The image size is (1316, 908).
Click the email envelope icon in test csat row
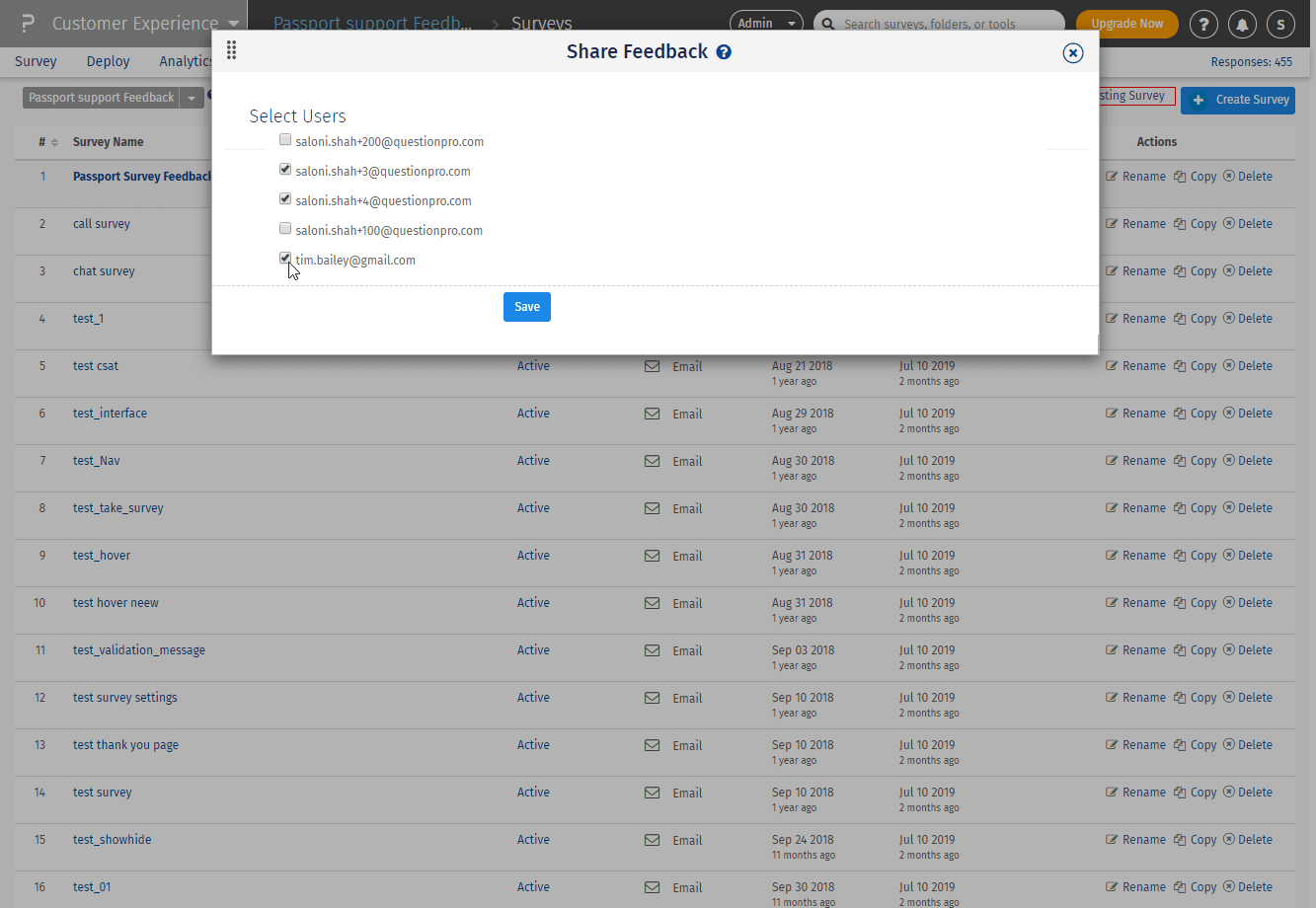coord(652,366)
